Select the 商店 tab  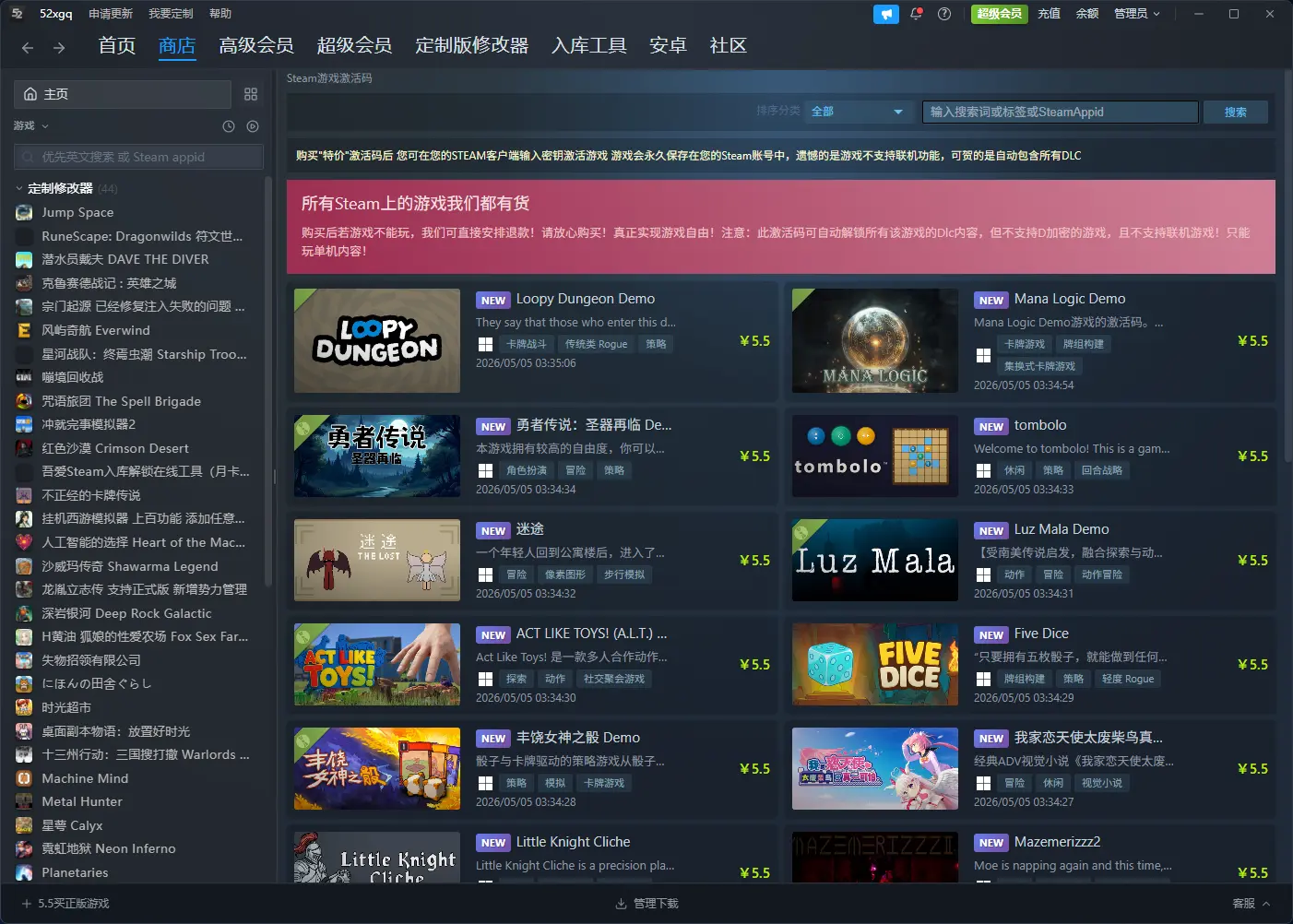tap(177, 46)
